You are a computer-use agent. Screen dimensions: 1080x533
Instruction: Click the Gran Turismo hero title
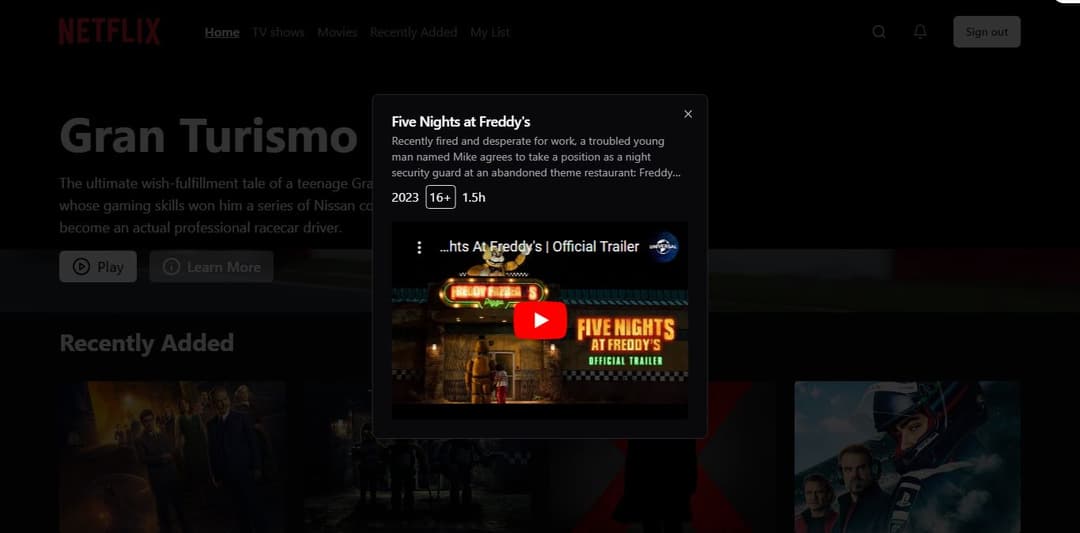coord(208,136)
